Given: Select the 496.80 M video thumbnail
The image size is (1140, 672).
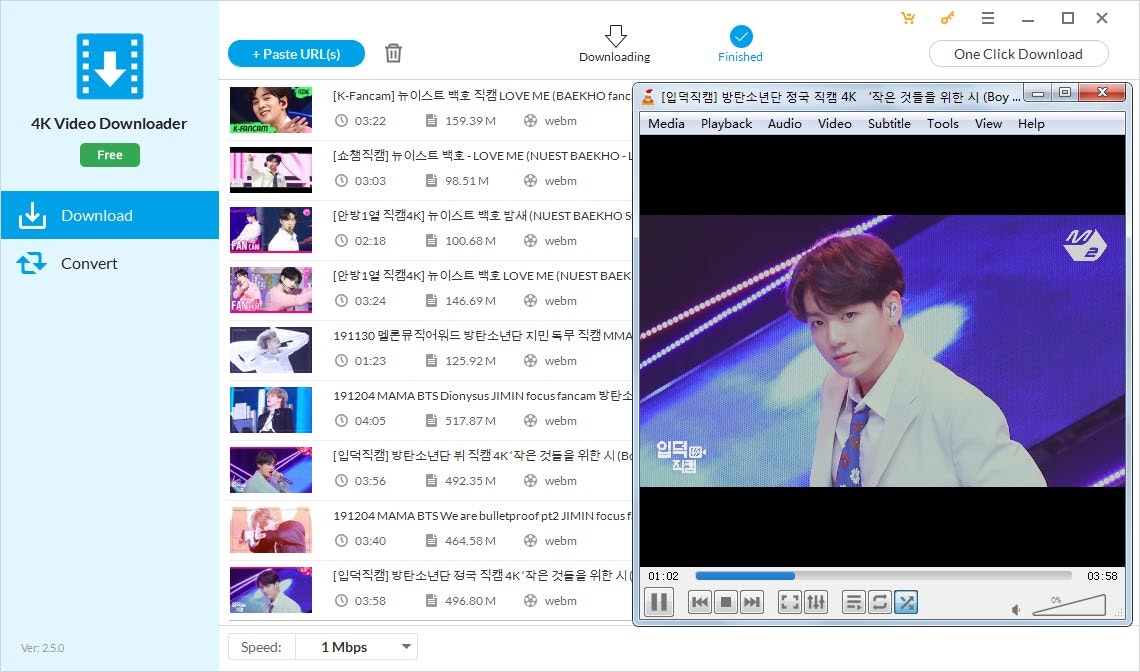Looking at the screenshot, I should pos(270,590).
